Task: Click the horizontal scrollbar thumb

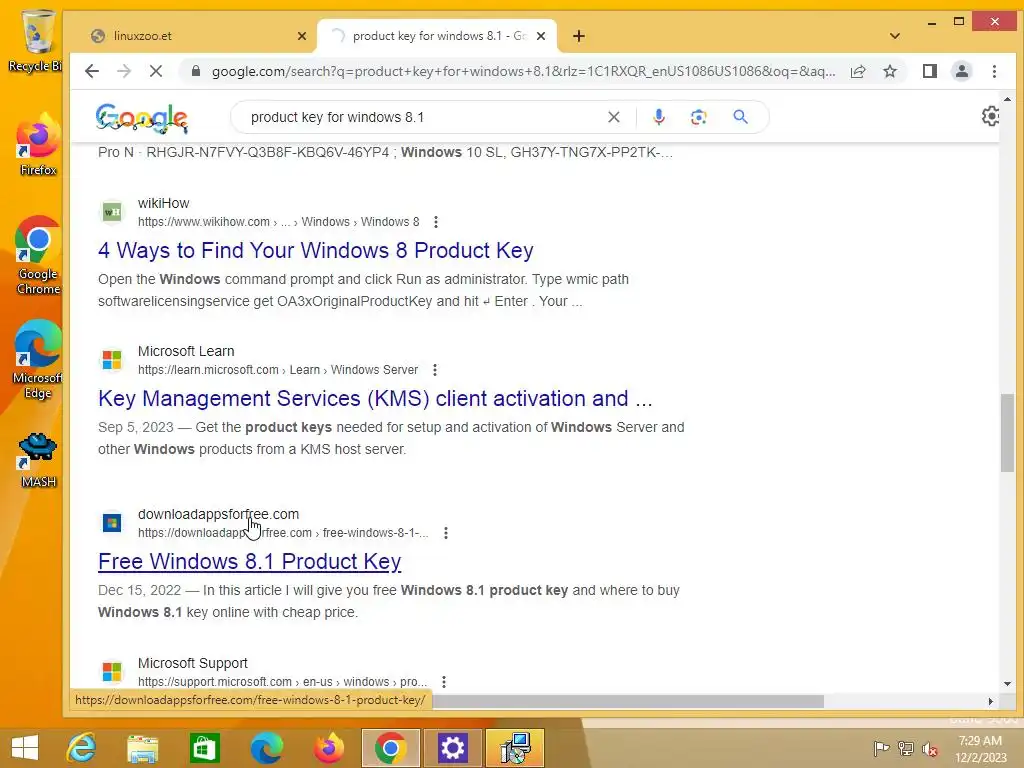Action: pos(628,701)
